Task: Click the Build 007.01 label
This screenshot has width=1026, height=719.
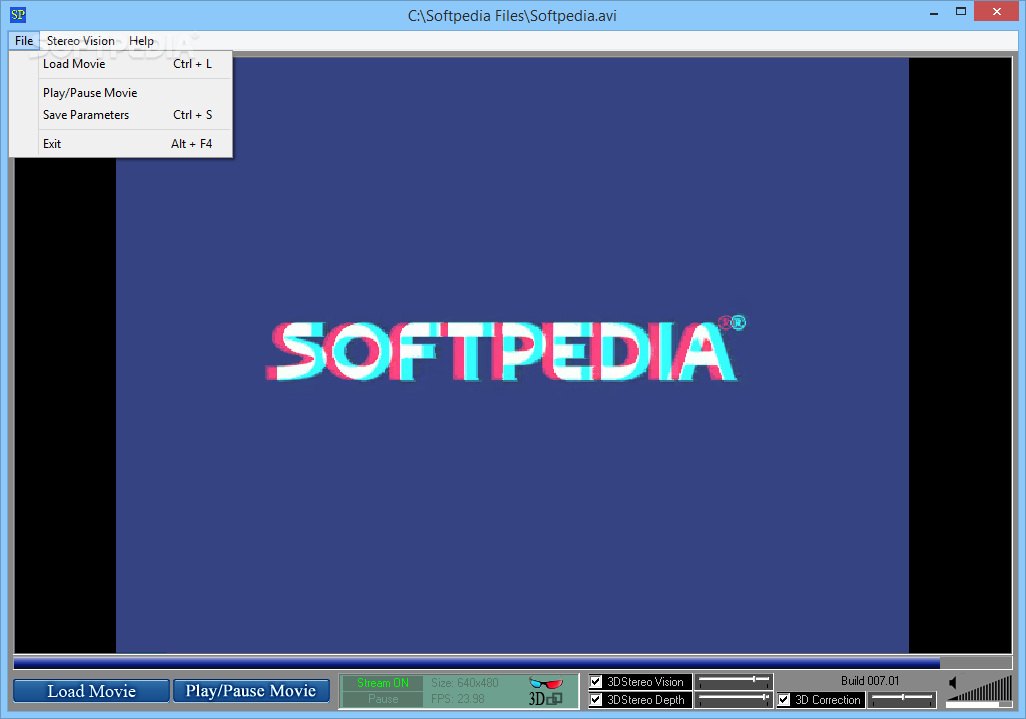Action: pyautogui.click(x=870, y=681)
